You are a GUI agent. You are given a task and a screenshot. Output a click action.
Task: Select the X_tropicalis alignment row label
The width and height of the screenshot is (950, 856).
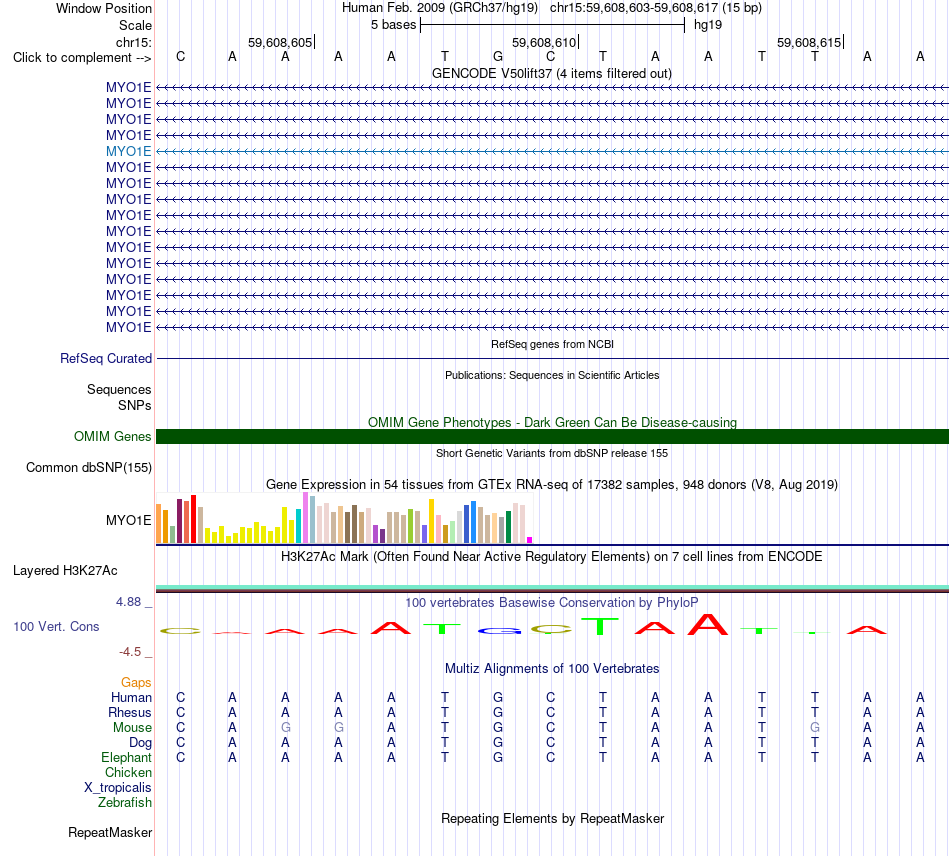(118, 788)
